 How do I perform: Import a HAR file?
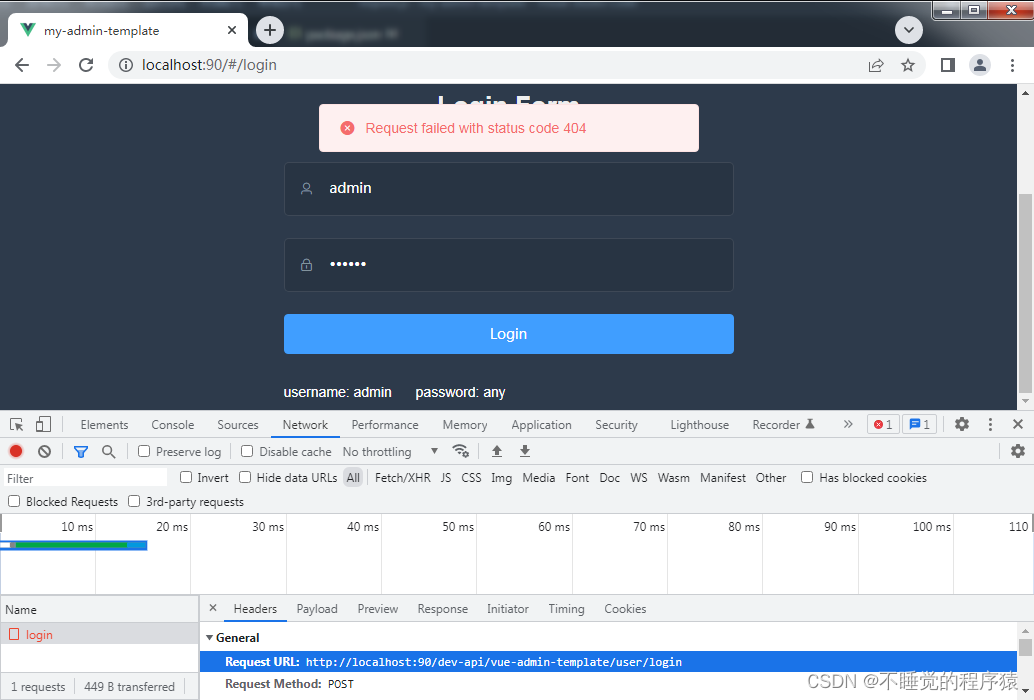[497, 451]
